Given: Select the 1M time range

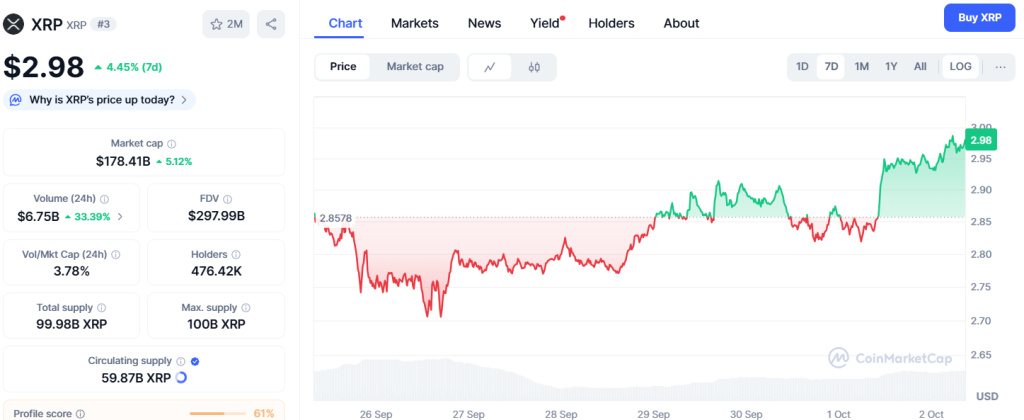Looking at the screenshot, I should tap(861, 67).
